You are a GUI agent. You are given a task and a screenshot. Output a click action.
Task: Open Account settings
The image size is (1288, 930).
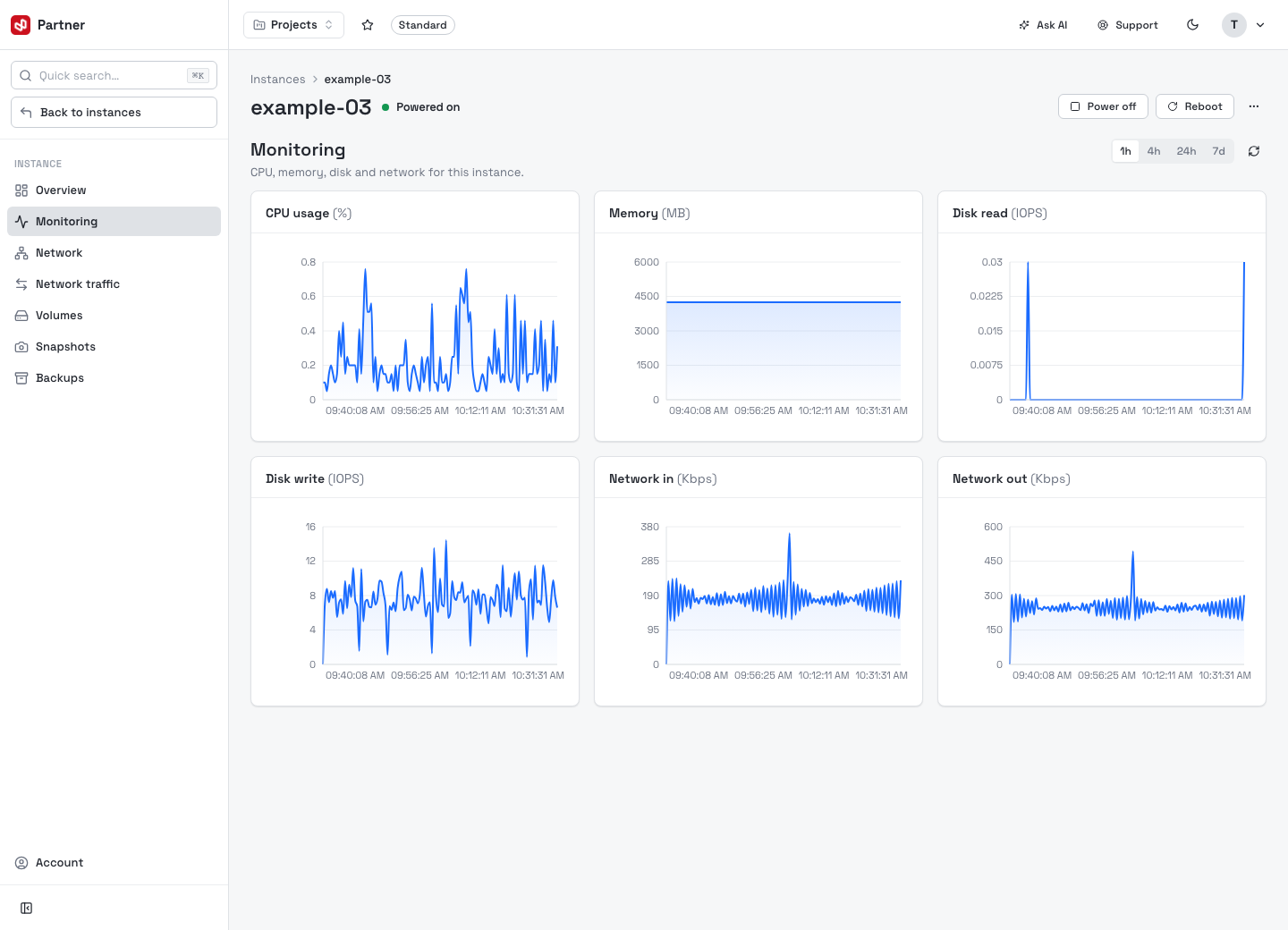(114, 863)
